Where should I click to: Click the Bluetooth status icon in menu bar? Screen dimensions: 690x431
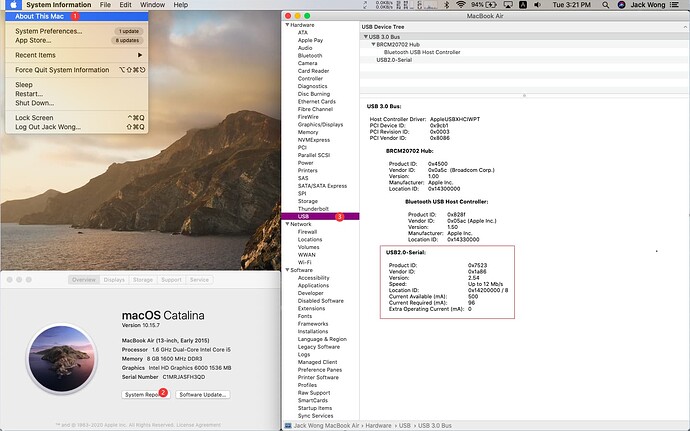tap(446, 5)
